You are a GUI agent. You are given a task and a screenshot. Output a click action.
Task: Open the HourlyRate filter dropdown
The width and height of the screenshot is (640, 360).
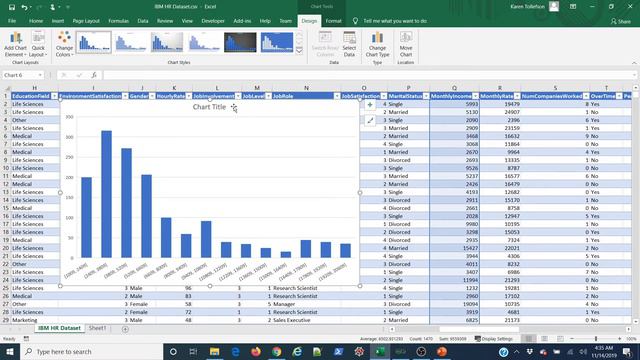coord(189,96)
